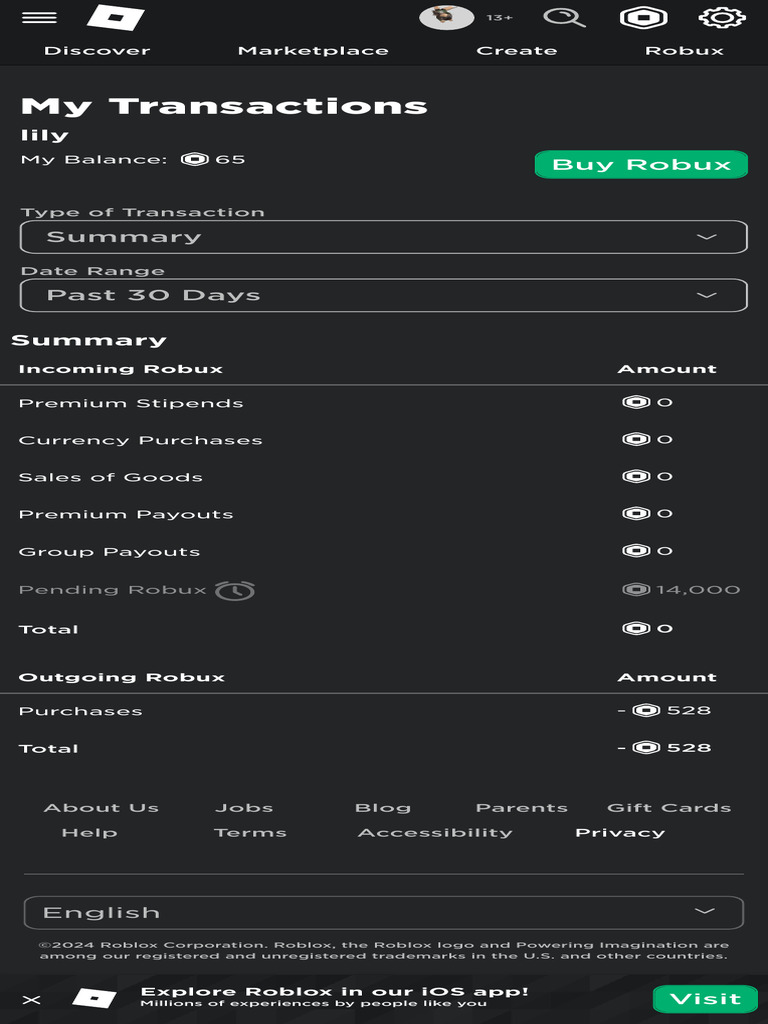
Task: Open the settings gear icon
Action: pyautogui.click(x=721, y=18)
